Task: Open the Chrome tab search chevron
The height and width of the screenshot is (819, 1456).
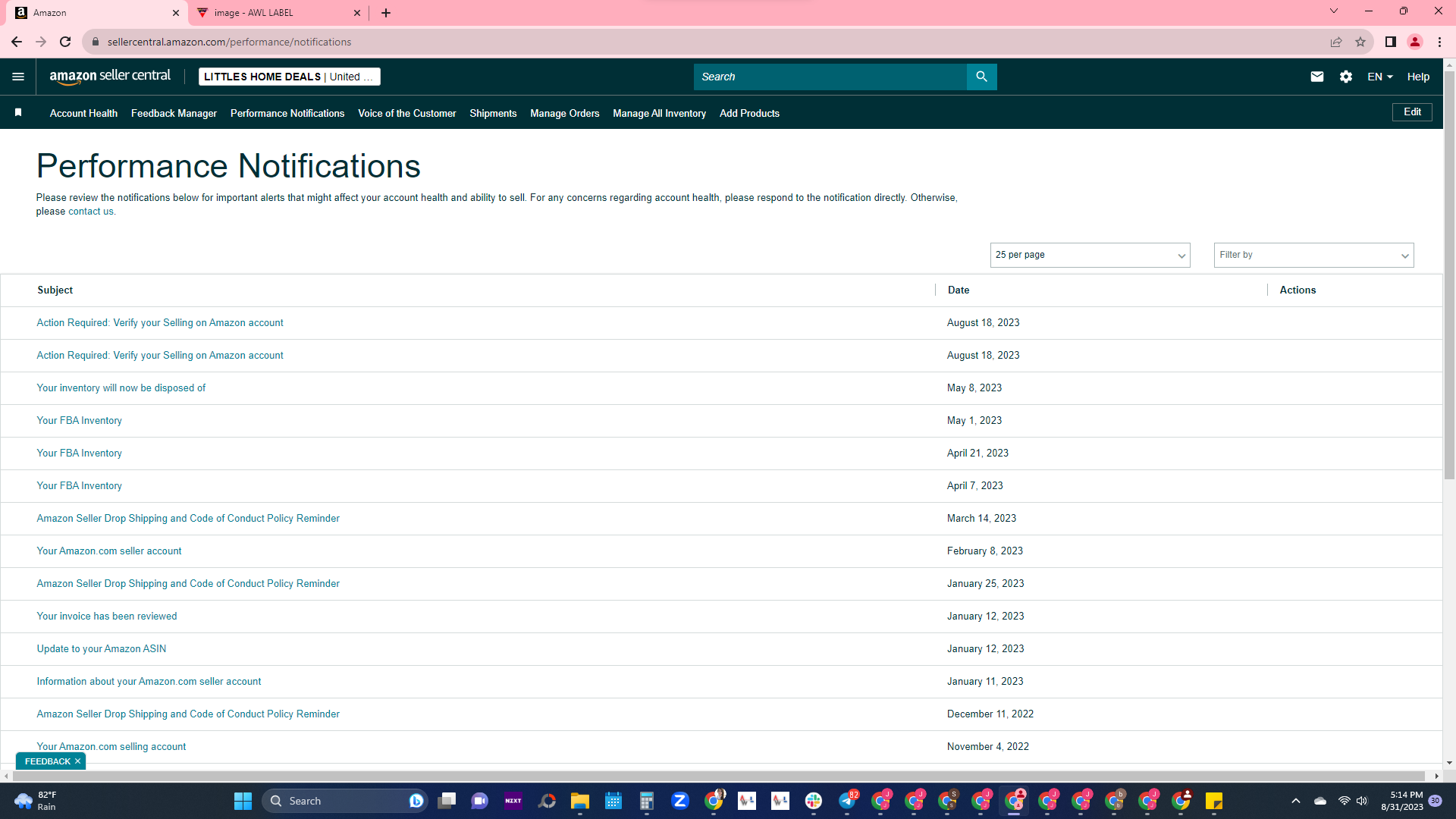Action: pos(1334,11)
